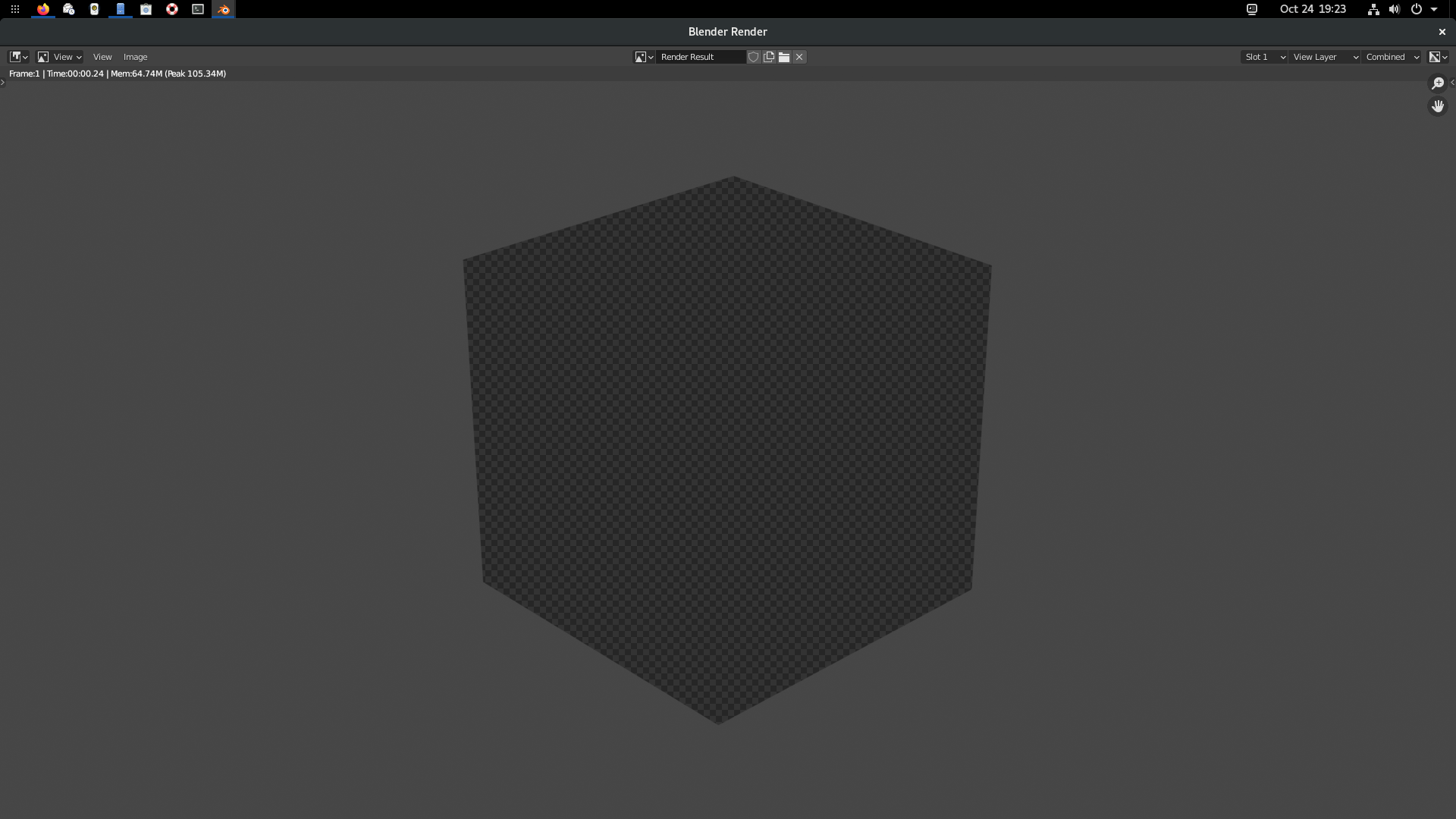Viewport: 1456px width, 819px height.
Task: Open the software store bag icon
Action: pos(146,9)
